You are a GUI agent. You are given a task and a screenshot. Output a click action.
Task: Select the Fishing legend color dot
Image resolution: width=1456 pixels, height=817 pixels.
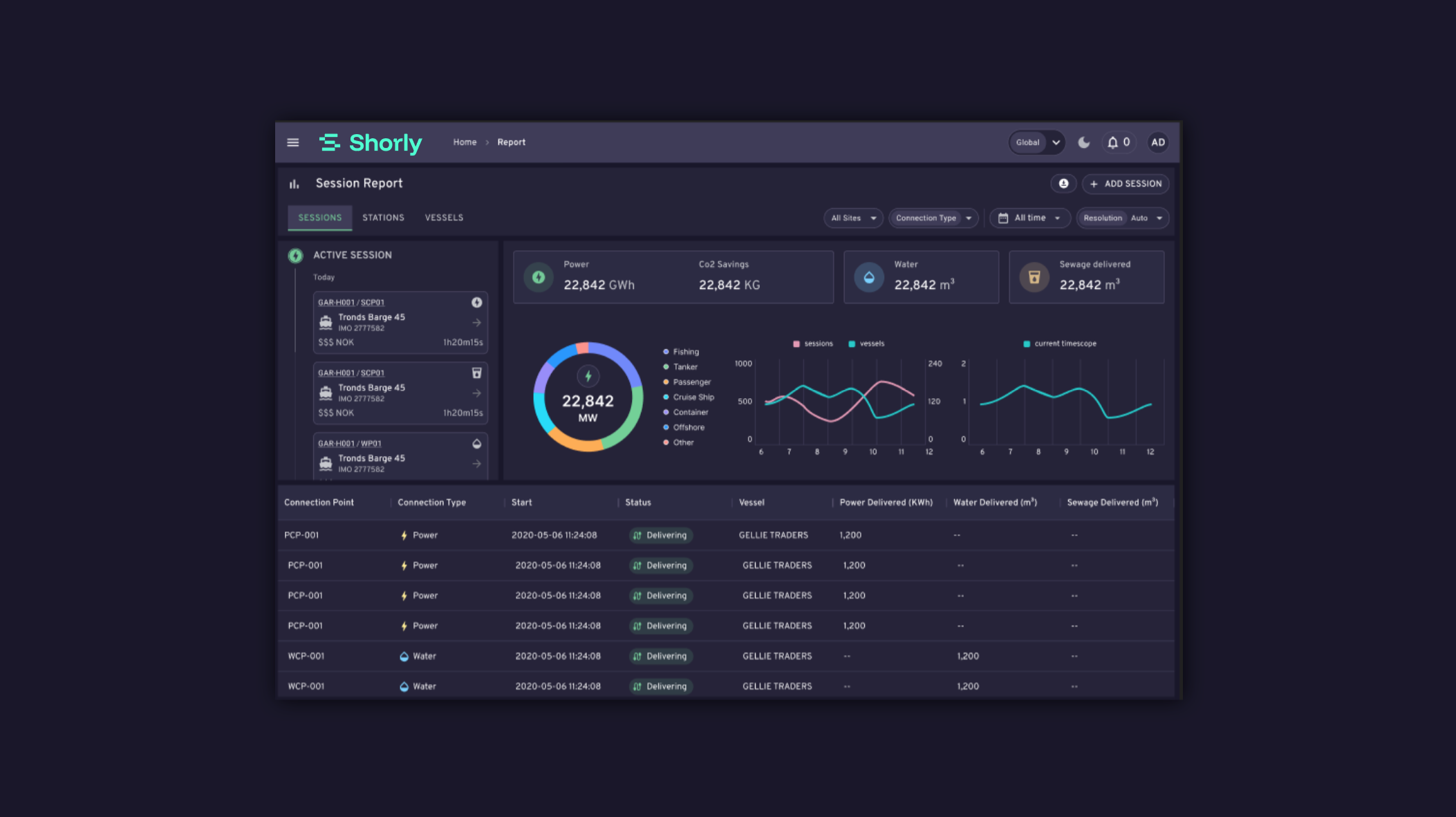point(666,352)
